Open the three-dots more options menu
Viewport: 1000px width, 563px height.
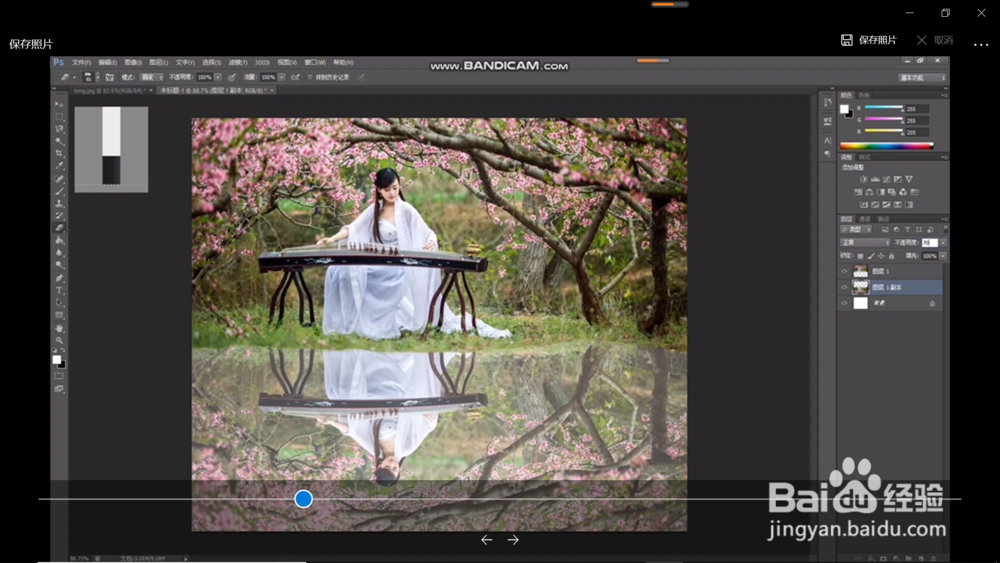(981, 44)
